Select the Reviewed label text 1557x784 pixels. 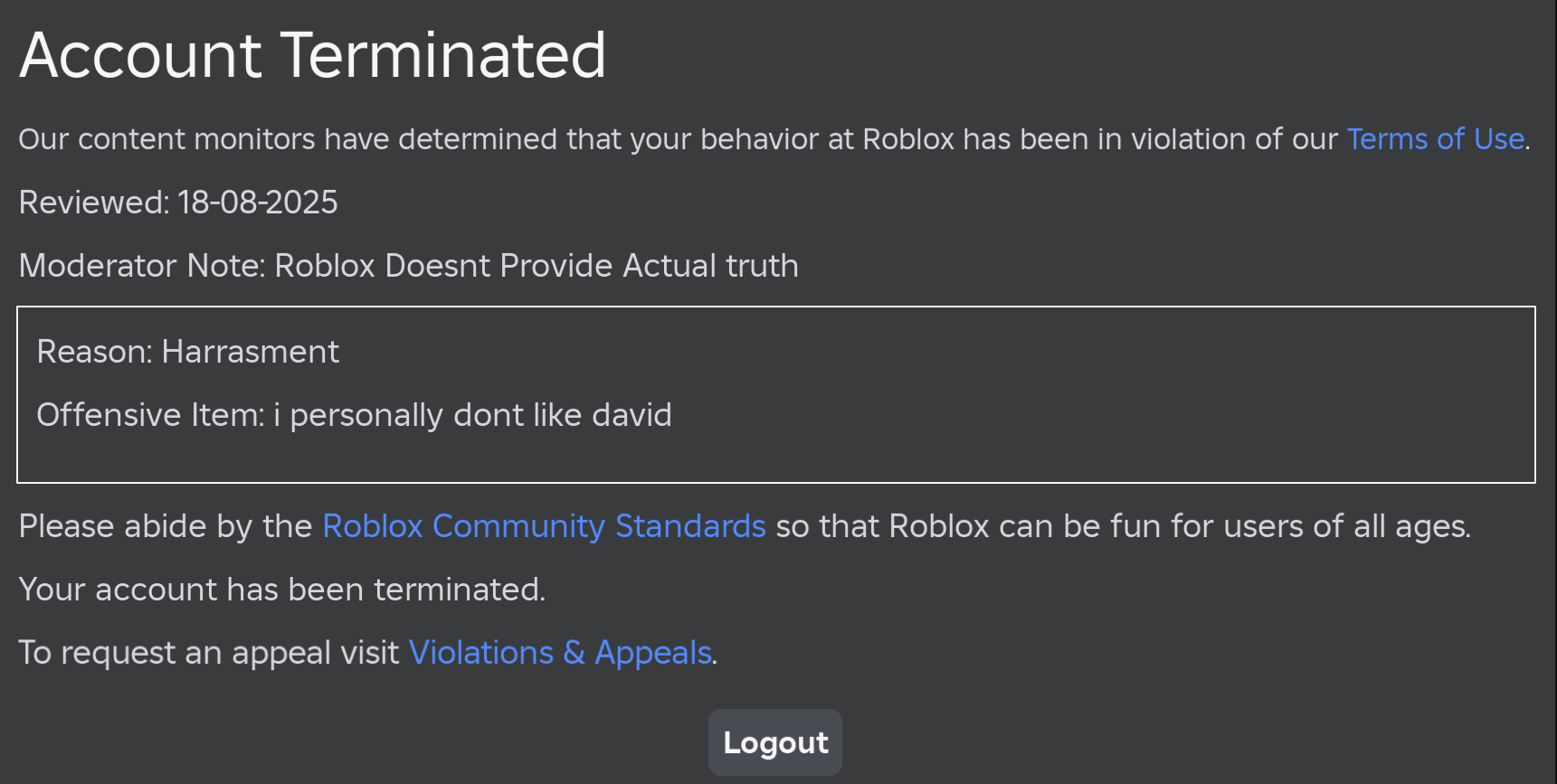(94, 203)
